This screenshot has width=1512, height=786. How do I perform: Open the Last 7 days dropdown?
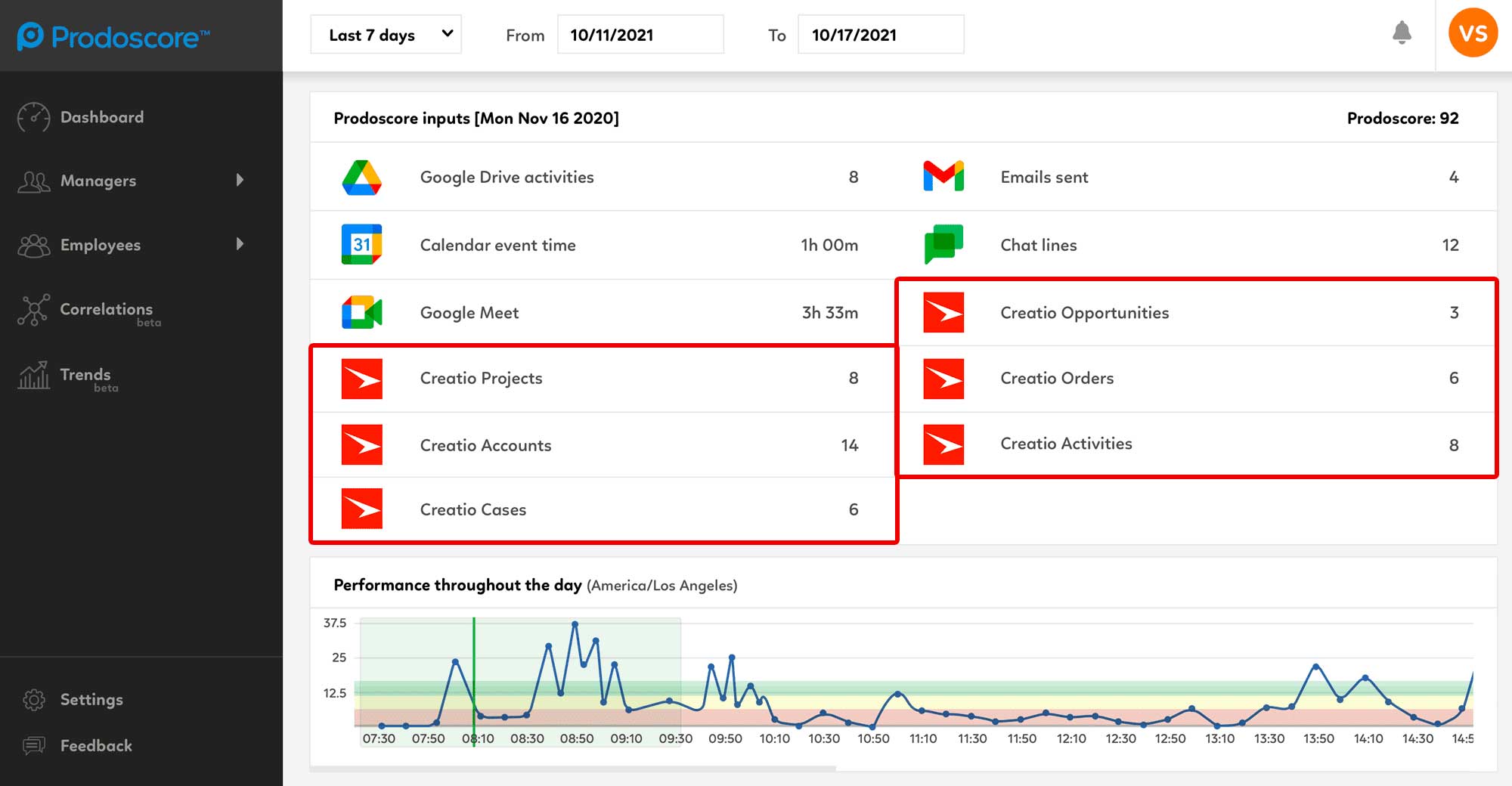click(x=386, y=35)
